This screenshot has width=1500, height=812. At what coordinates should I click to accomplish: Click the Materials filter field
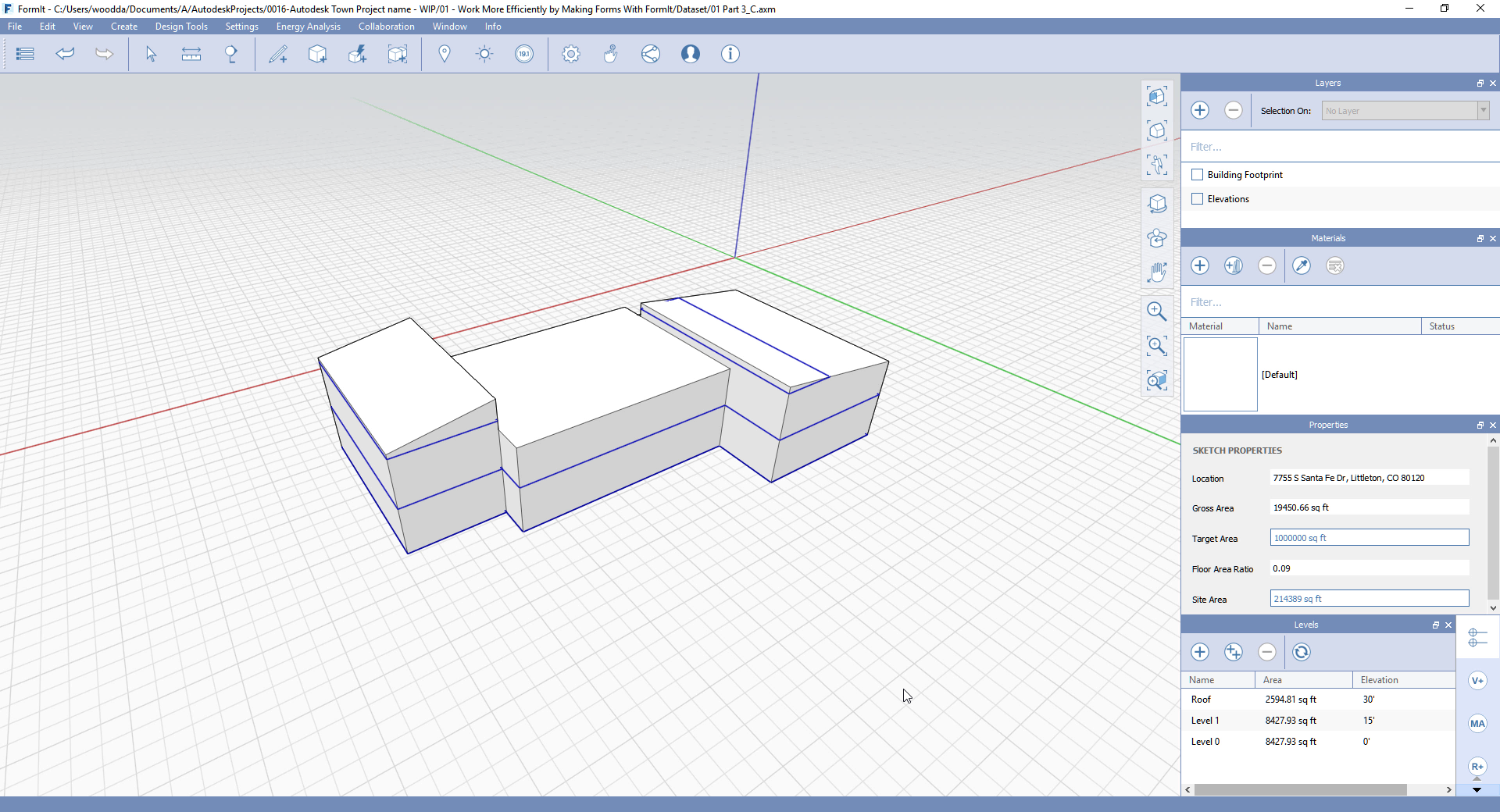tap(1340, 302)
